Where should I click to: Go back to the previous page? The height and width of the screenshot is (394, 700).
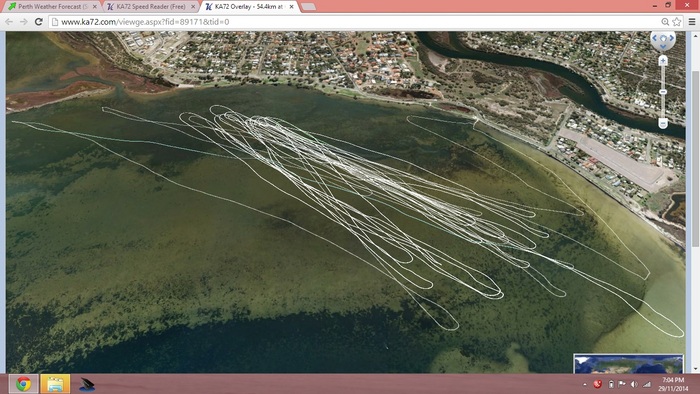click(x=9, y=21)
